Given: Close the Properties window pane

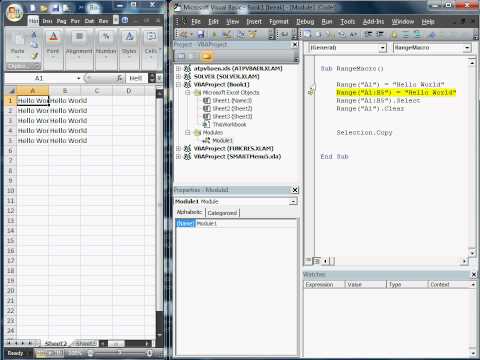Looking at the screenshot, I should click(x=295, y=190).
